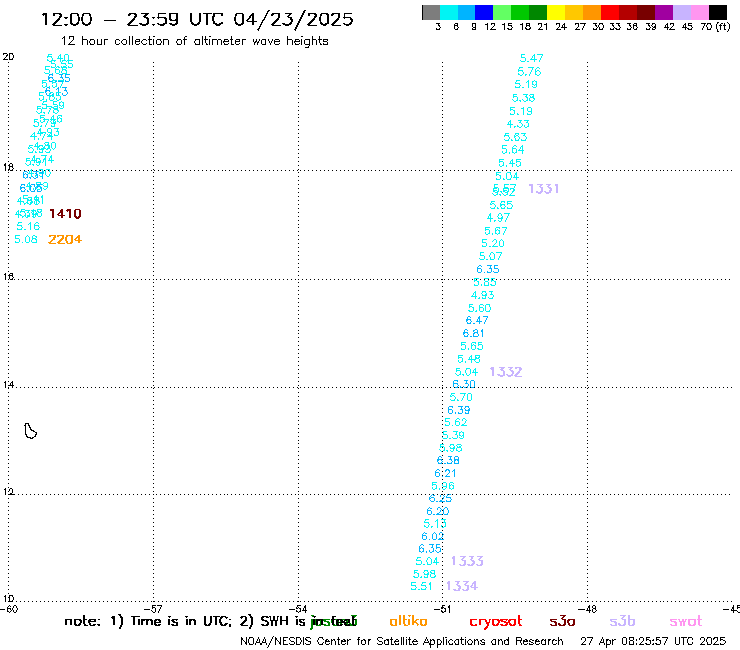This screenshot has width=740, height=650.
Task: Click the wave height value '6.21'
Action: 445,473
